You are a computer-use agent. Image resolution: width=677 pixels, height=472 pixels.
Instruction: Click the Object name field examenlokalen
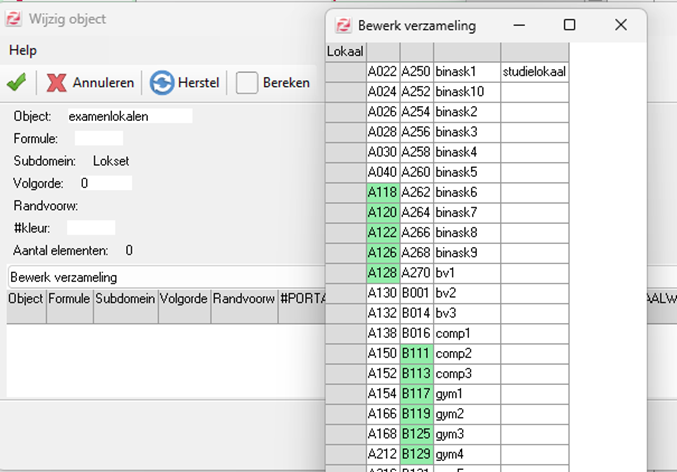[129, 117]
